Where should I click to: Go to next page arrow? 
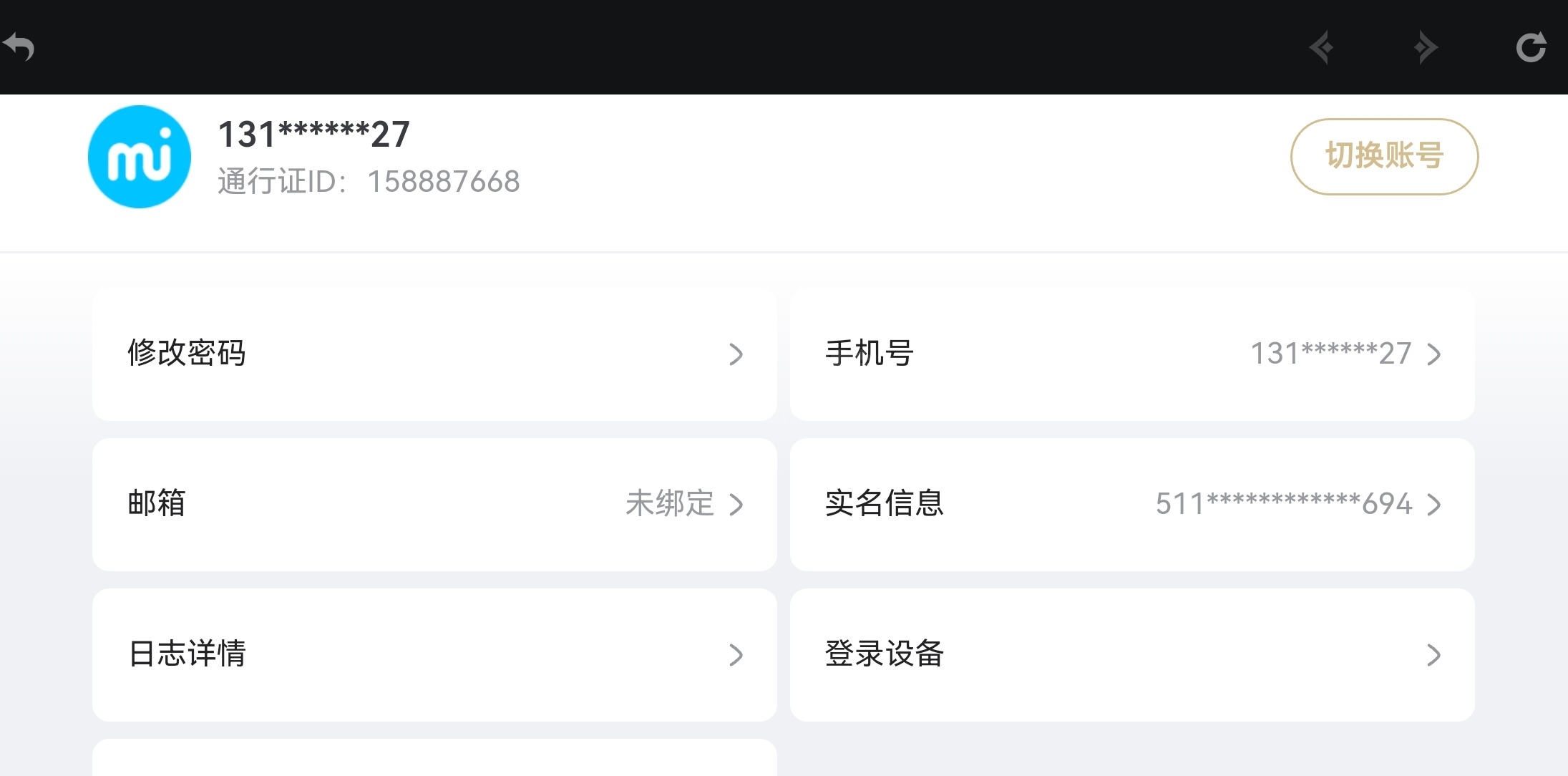point(1426,47)
